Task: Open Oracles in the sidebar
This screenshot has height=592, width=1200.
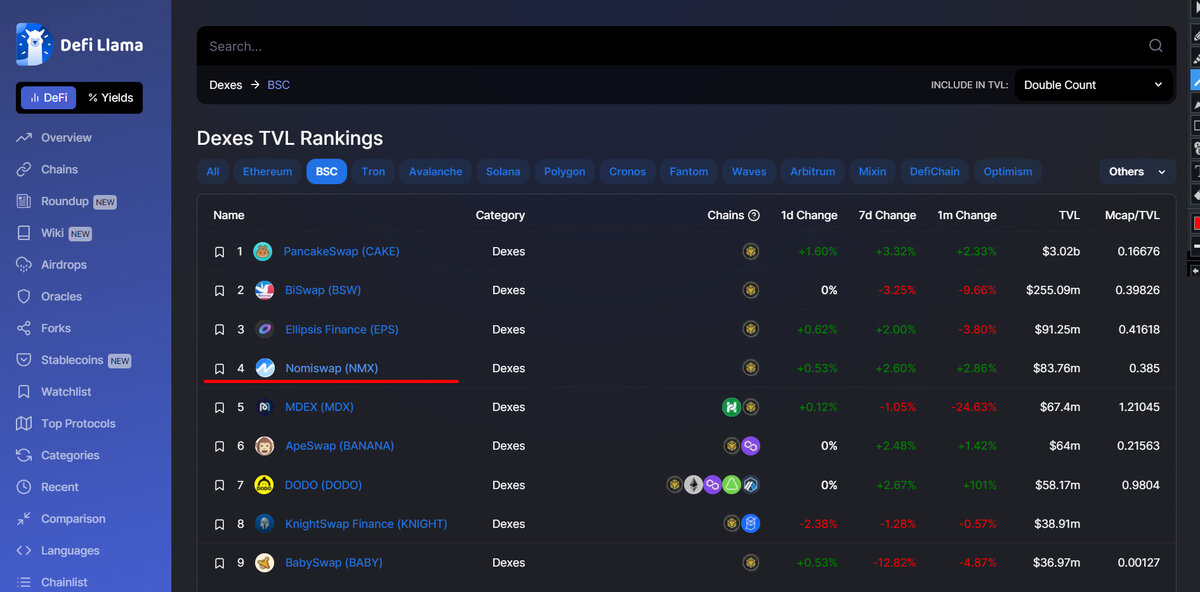Action: click(x=49, y=297)
